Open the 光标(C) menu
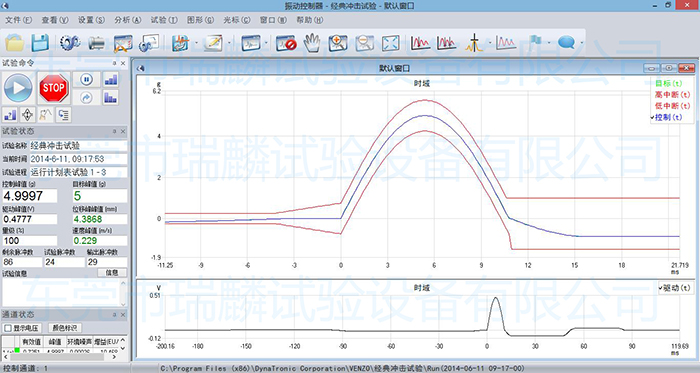This screenshot has height=373, width=700. 237,20
